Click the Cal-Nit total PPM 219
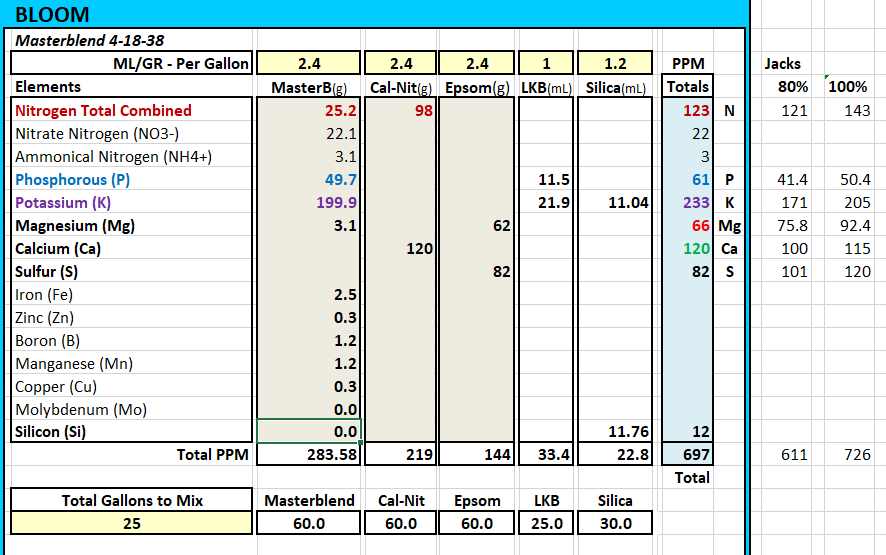 [419, 454]
